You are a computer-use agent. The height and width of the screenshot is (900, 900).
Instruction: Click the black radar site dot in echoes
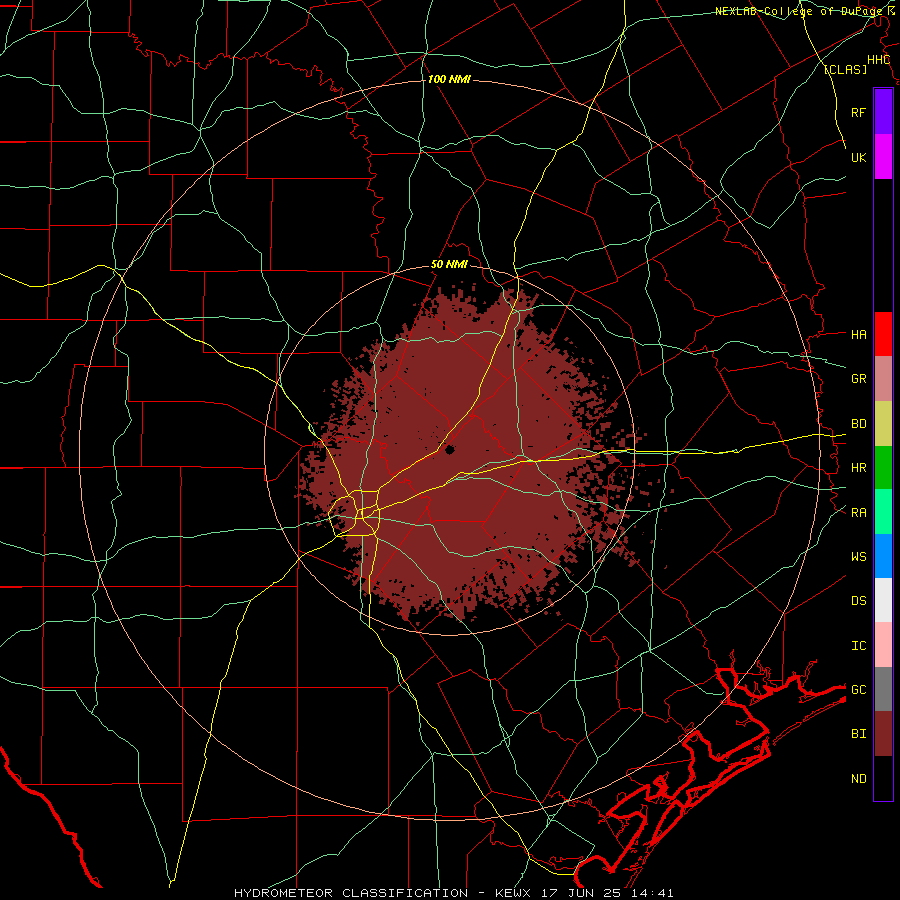point(449,449)
